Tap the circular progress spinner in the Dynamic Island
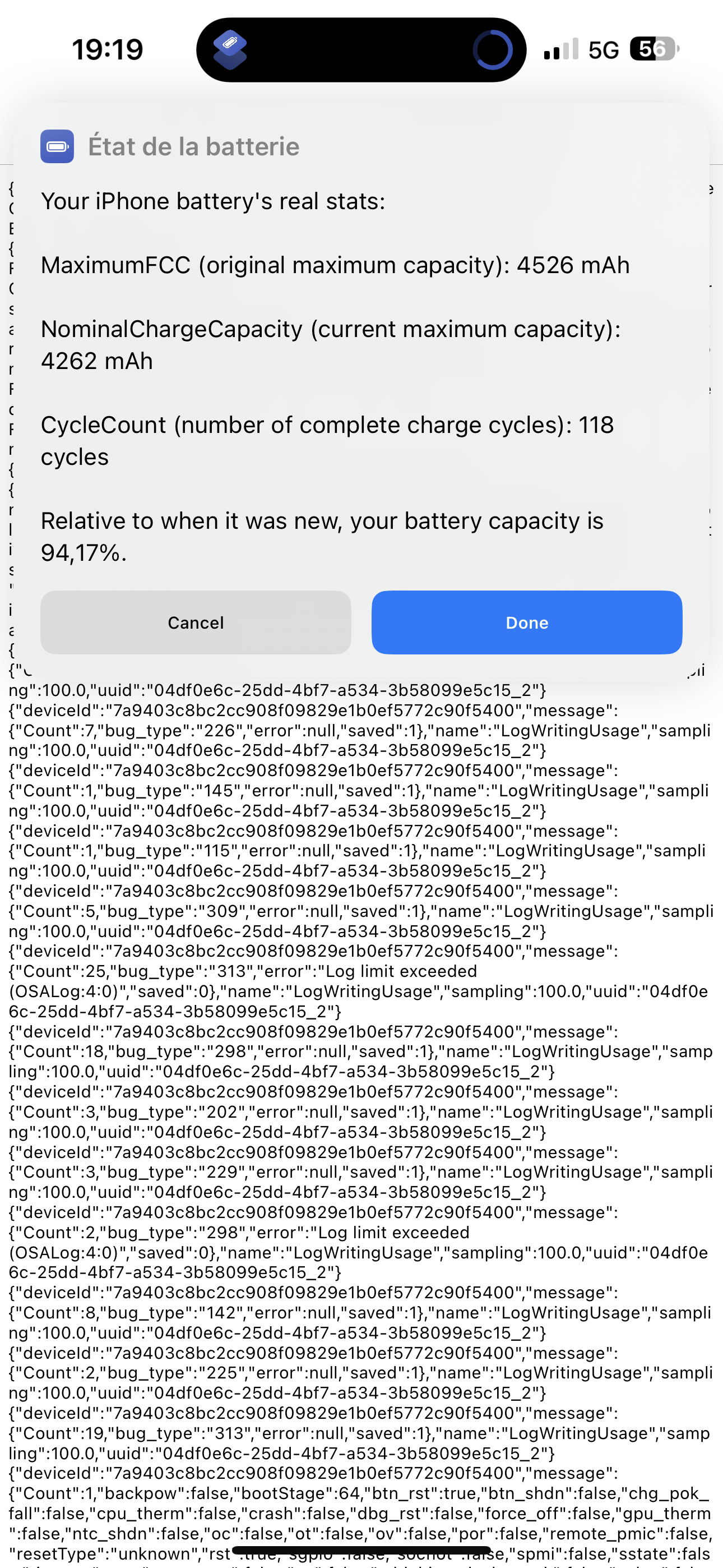The width and height of the screenshot is (723, 1568). pyautogui.click(x=492, y=49)
